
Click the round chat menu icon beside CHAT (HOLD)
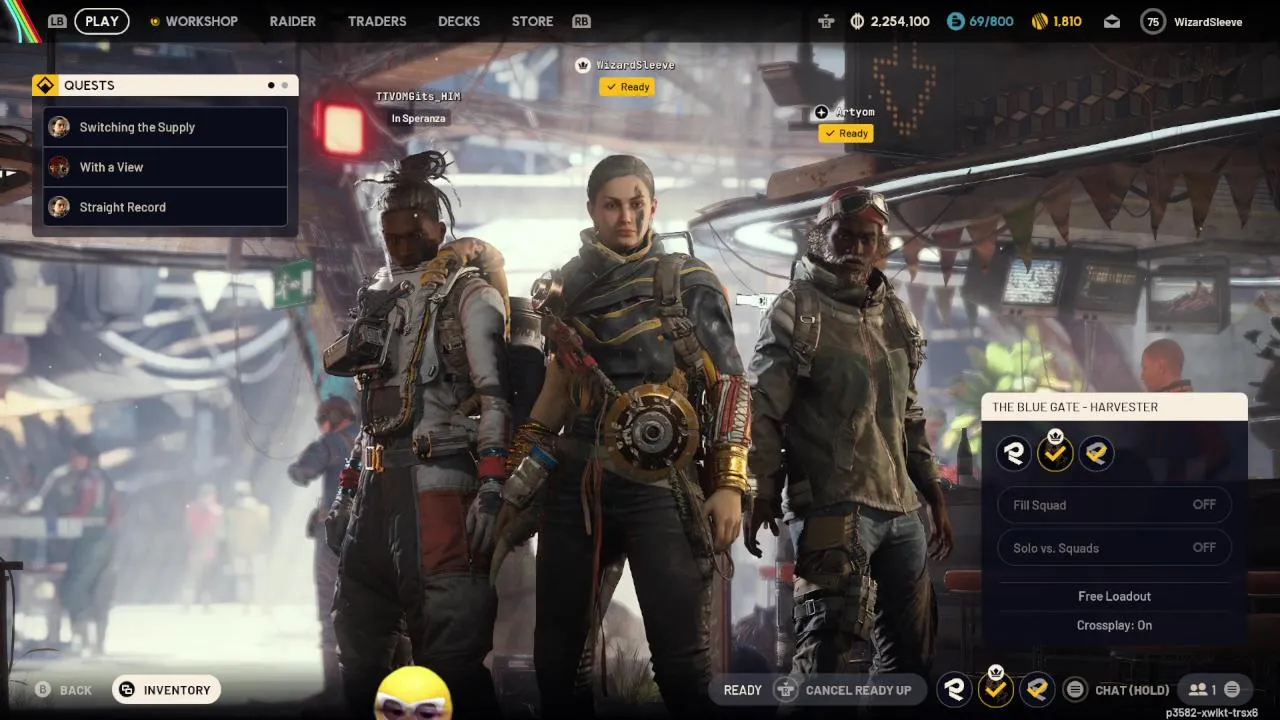tap(1075, 689)
